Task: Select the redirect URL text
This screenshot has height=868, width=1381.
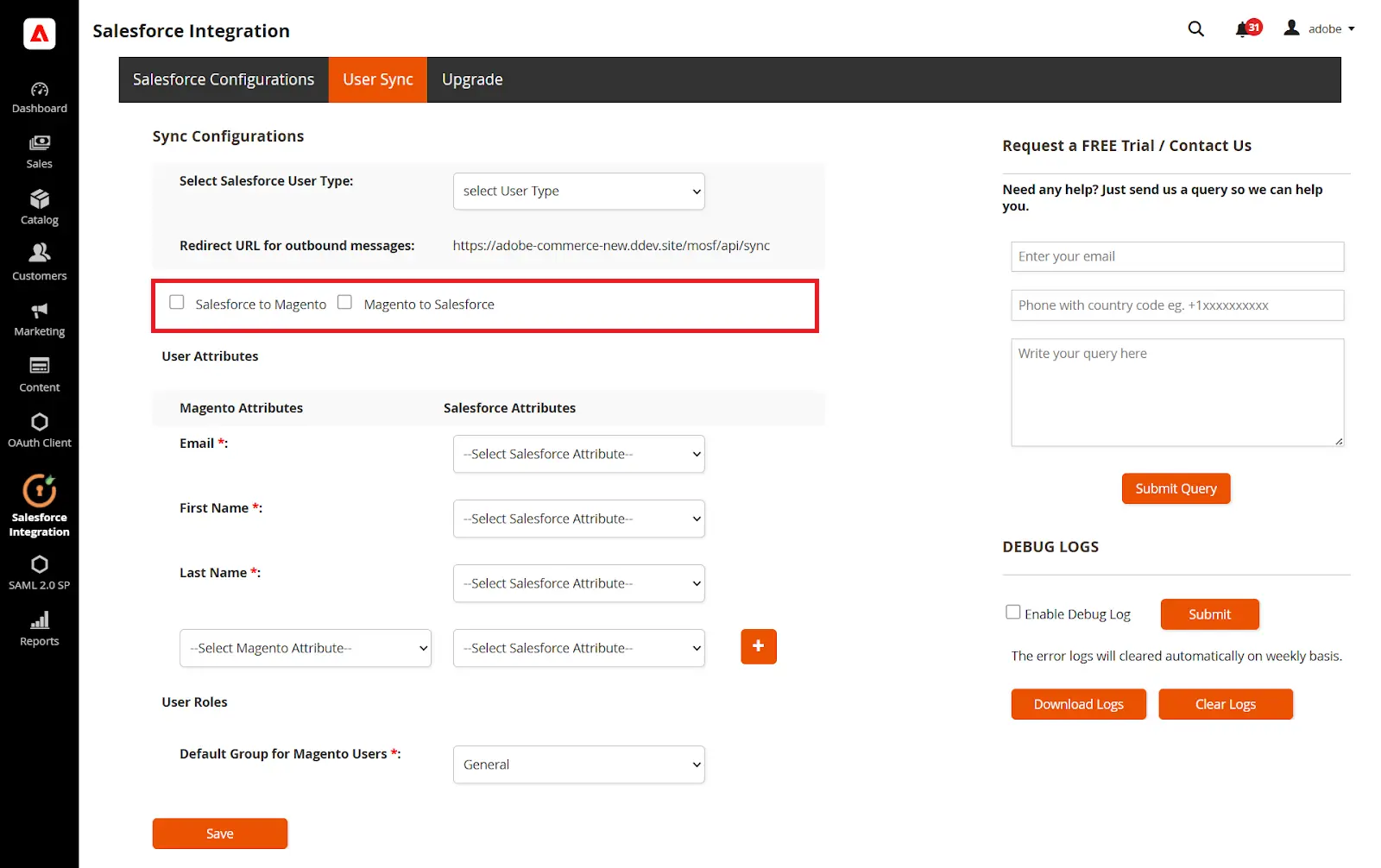Action: [x=611, y=246]
